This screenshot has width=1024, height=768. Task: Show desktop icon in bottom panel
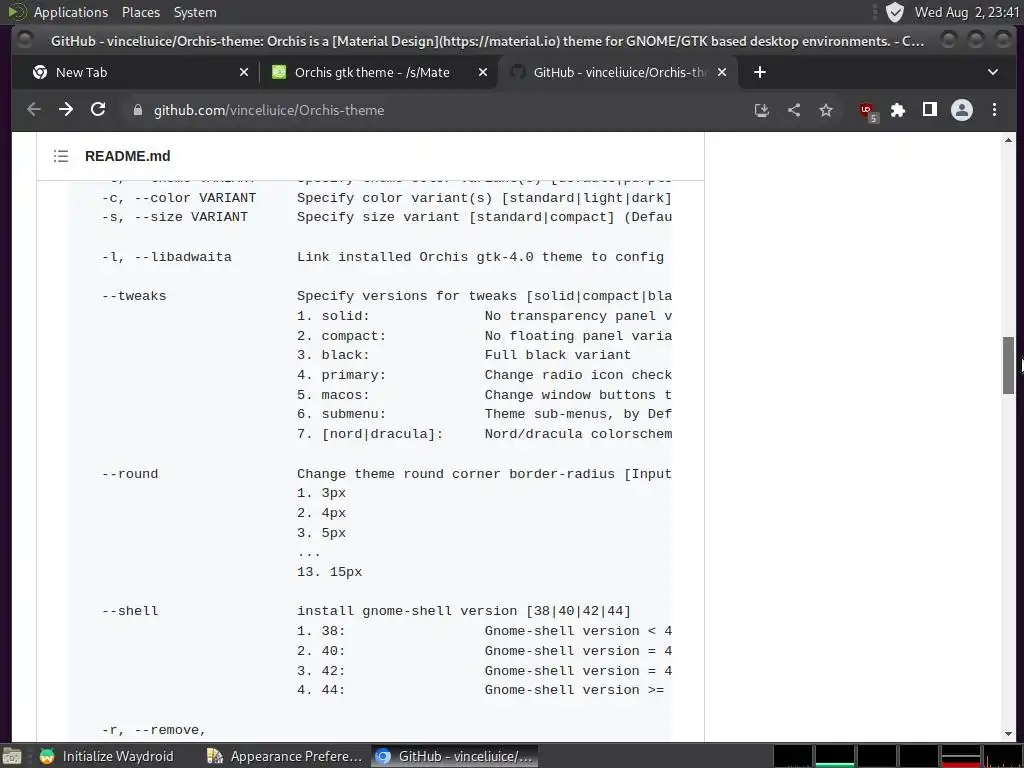click(x=12, y=756)
